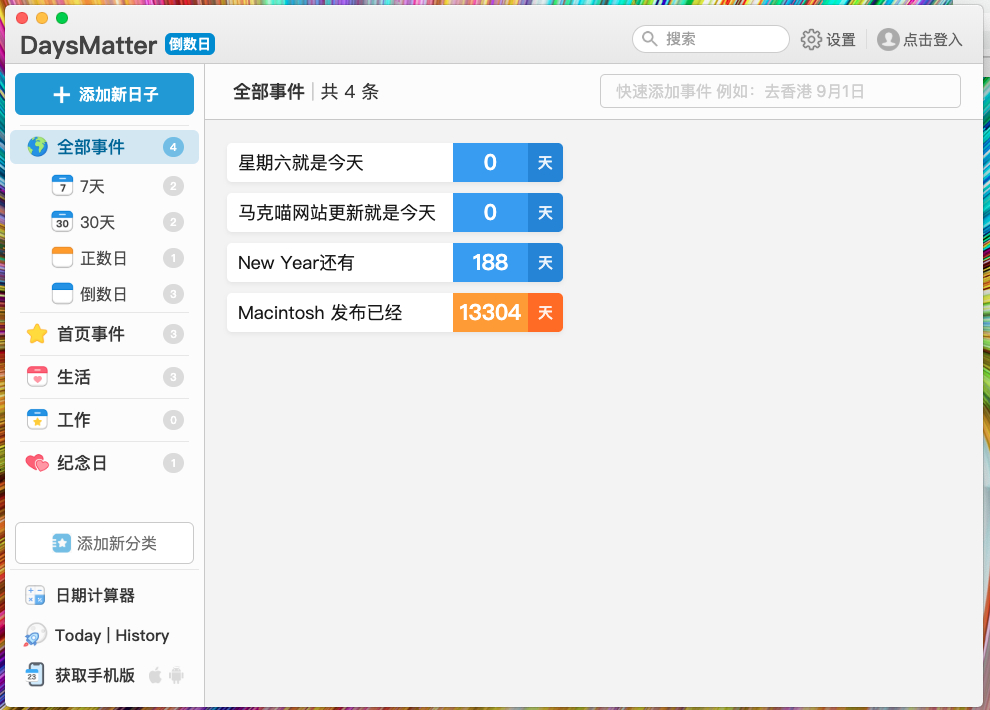The height and width of the screenshot is (710, 990).
Task: Click the user avatar icon
Action: pos(888,39)
